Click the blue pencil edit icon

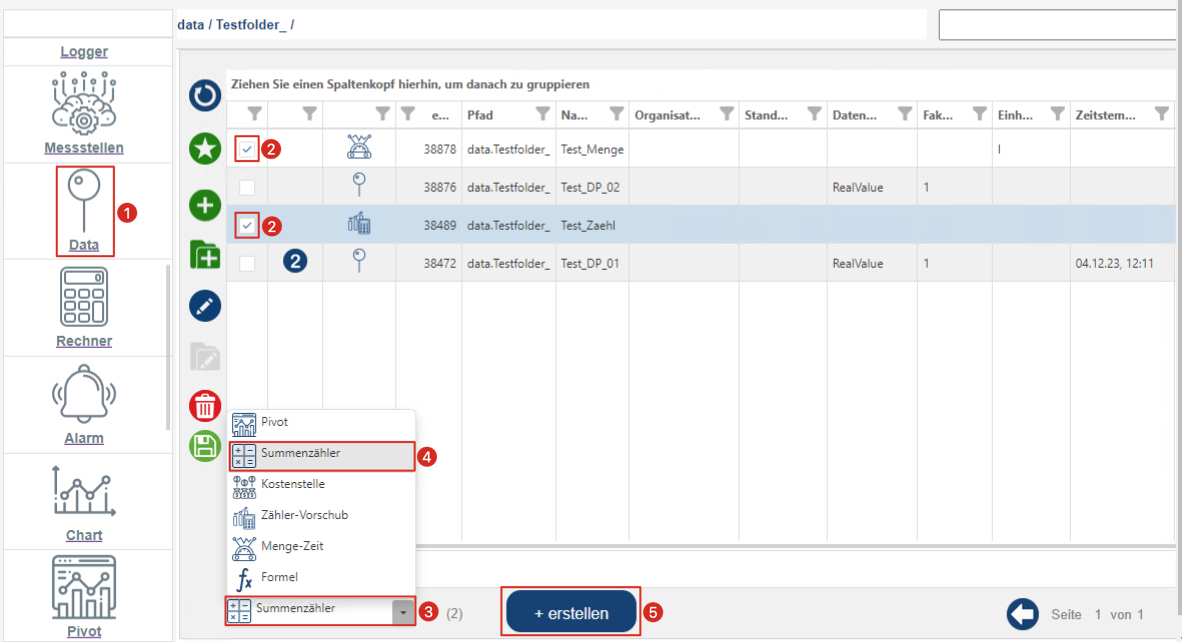pos(205,307)
